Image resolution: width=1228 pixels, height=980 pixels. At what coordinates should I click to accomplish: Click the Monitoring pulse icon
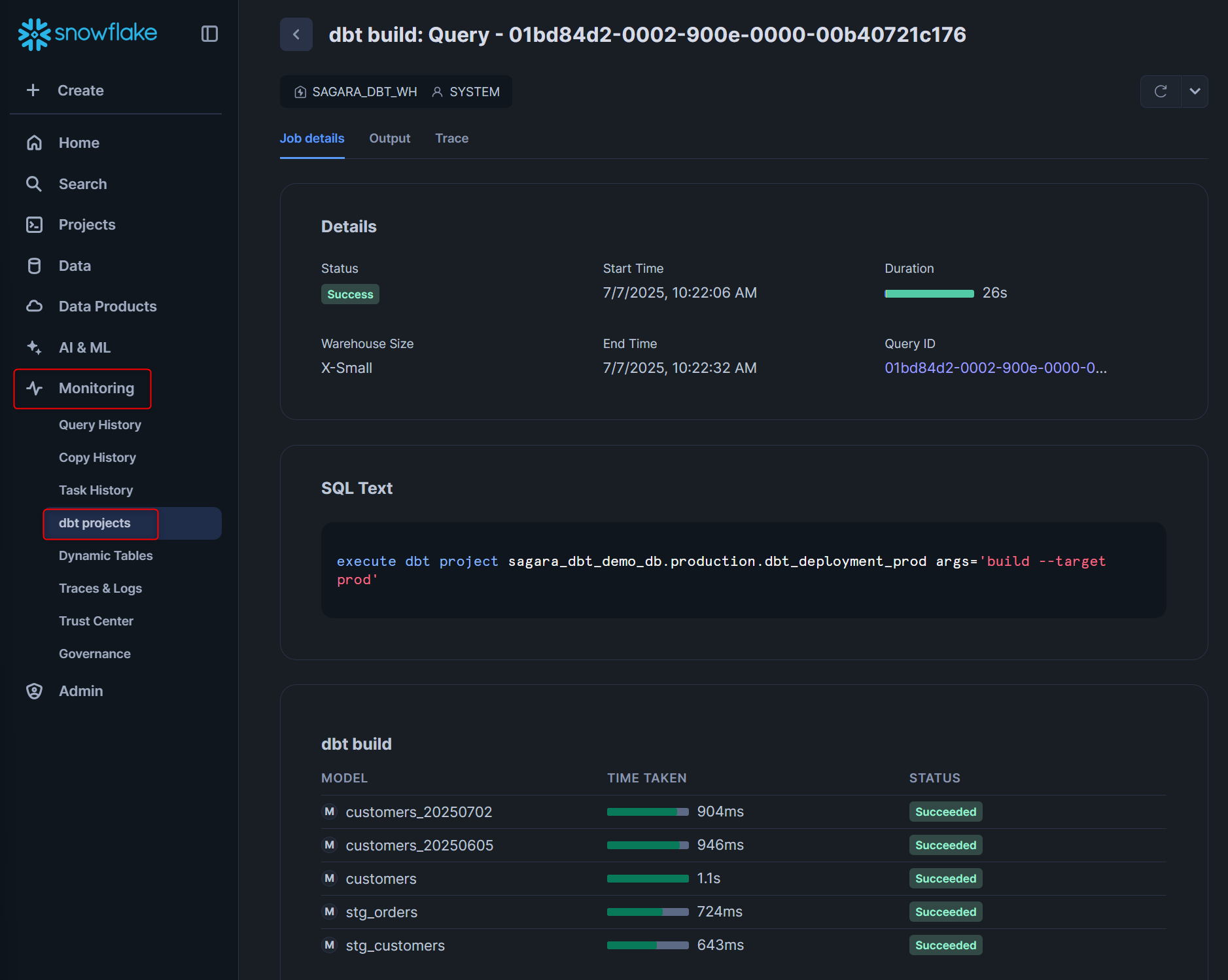click(x=34, y=388)
